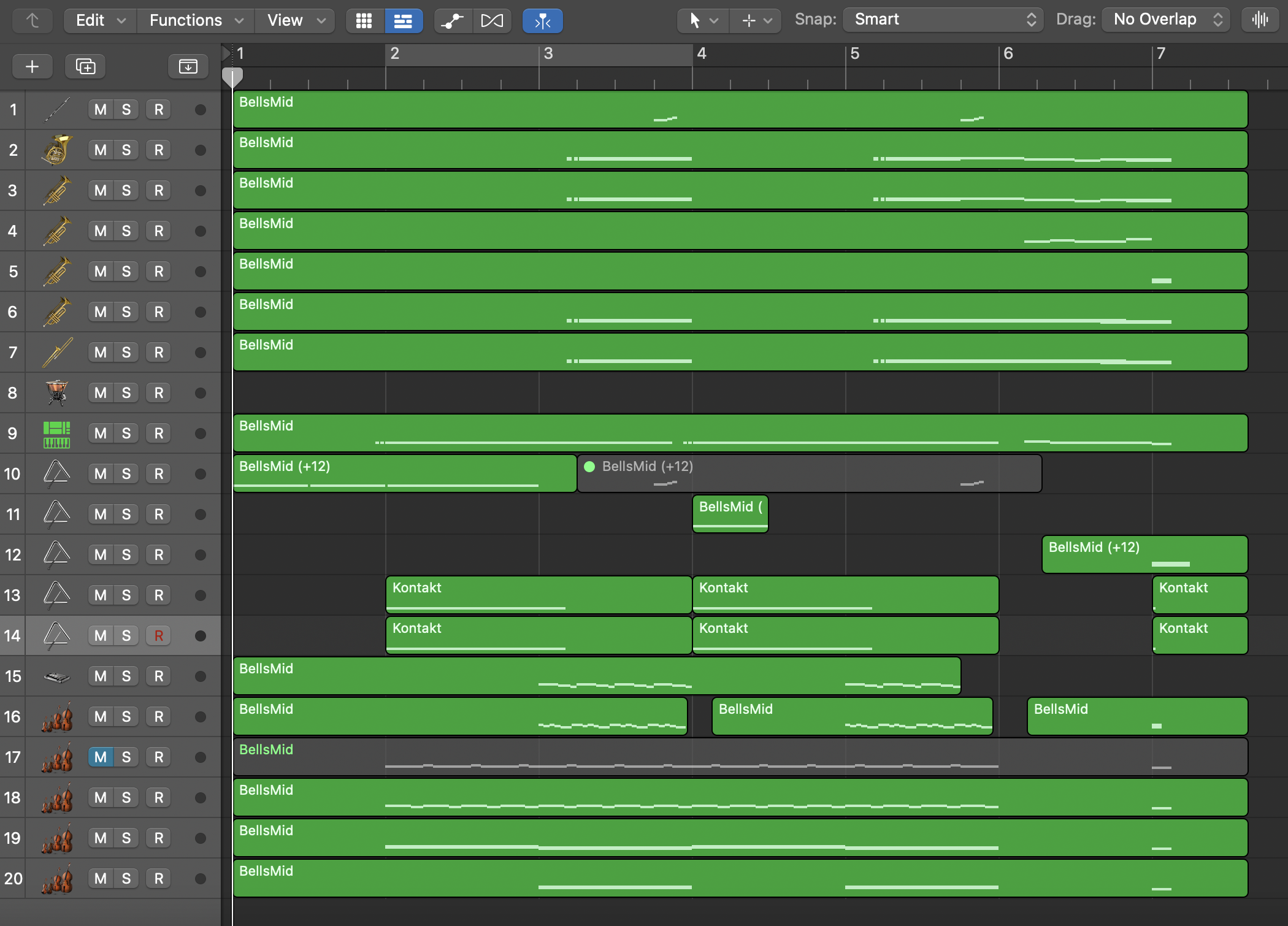The image size is (1288, 926).
Task: Open the Snap Smart dropdown
Action: click(x=943, y=20)
